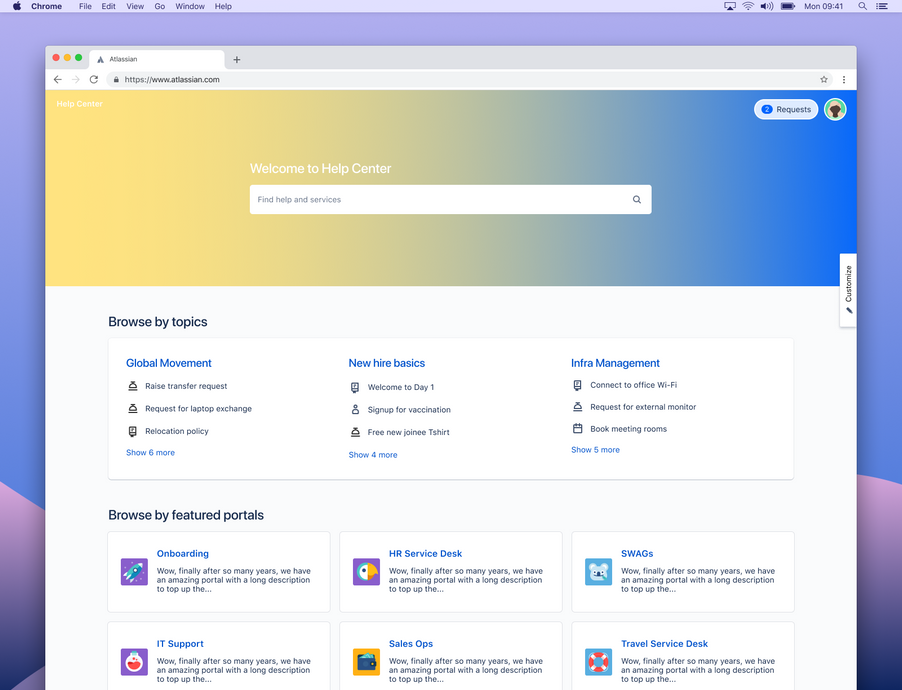Viewport: 902px width, 690px height.
Task: Open the user profile avatar
Action: (835, 109)
